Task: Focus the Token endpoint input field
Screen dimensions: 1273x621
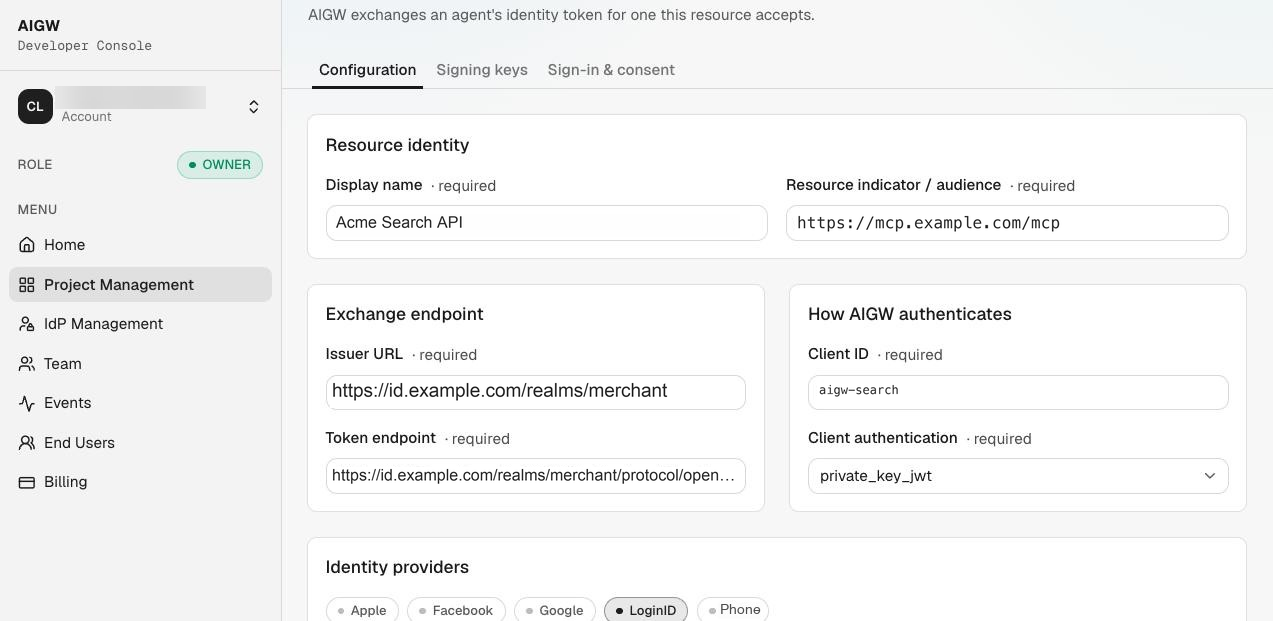Action: (x=536, y=476)
